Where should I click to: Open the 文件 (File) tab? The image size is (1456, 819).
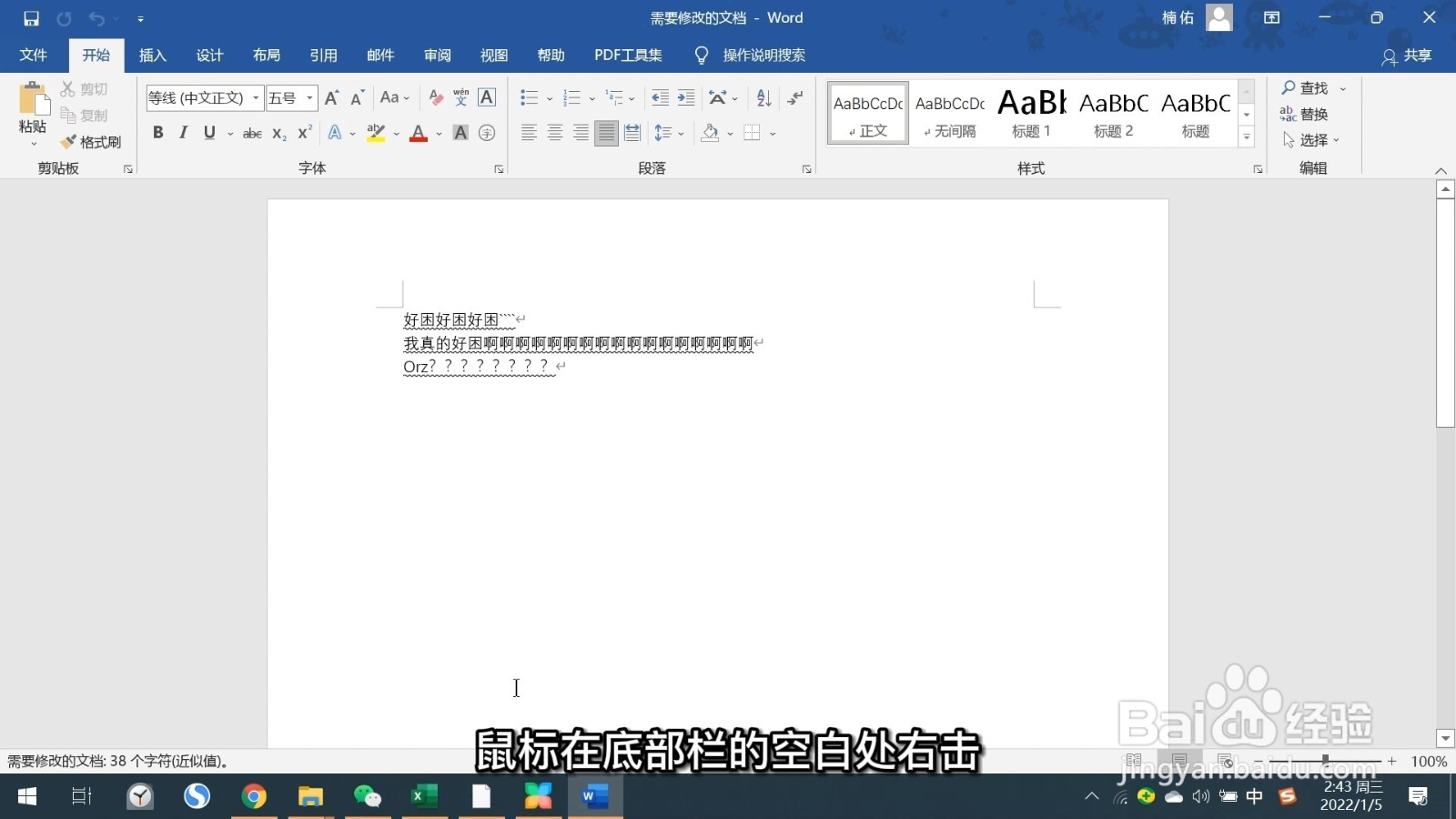point(34,56)
